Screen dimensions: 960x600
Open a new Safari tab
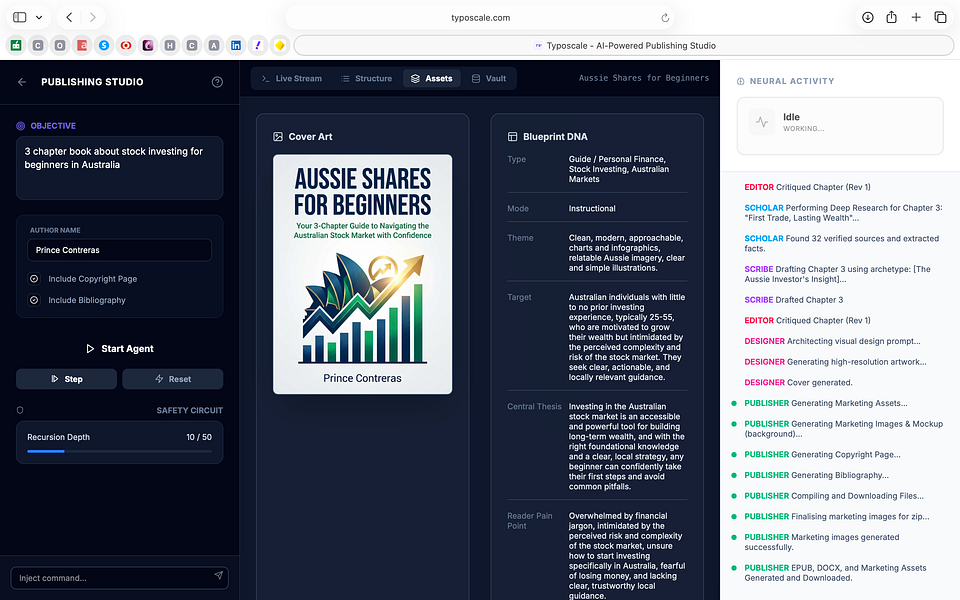click(x=916, y=17)
